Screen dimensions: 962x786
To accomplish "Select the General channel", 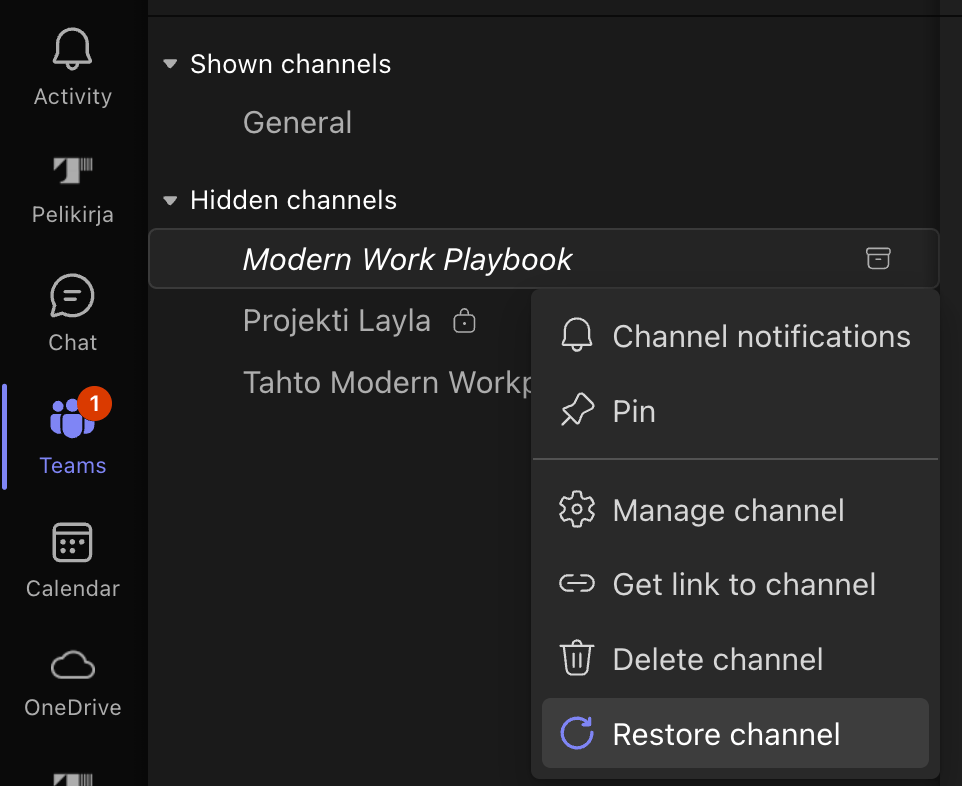I will click(297, 123).
